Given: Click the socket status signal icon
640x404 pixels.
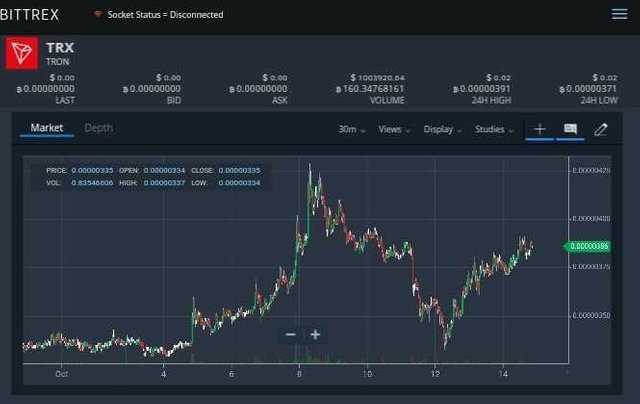Looking at the screenshot, I should point(97,15).
